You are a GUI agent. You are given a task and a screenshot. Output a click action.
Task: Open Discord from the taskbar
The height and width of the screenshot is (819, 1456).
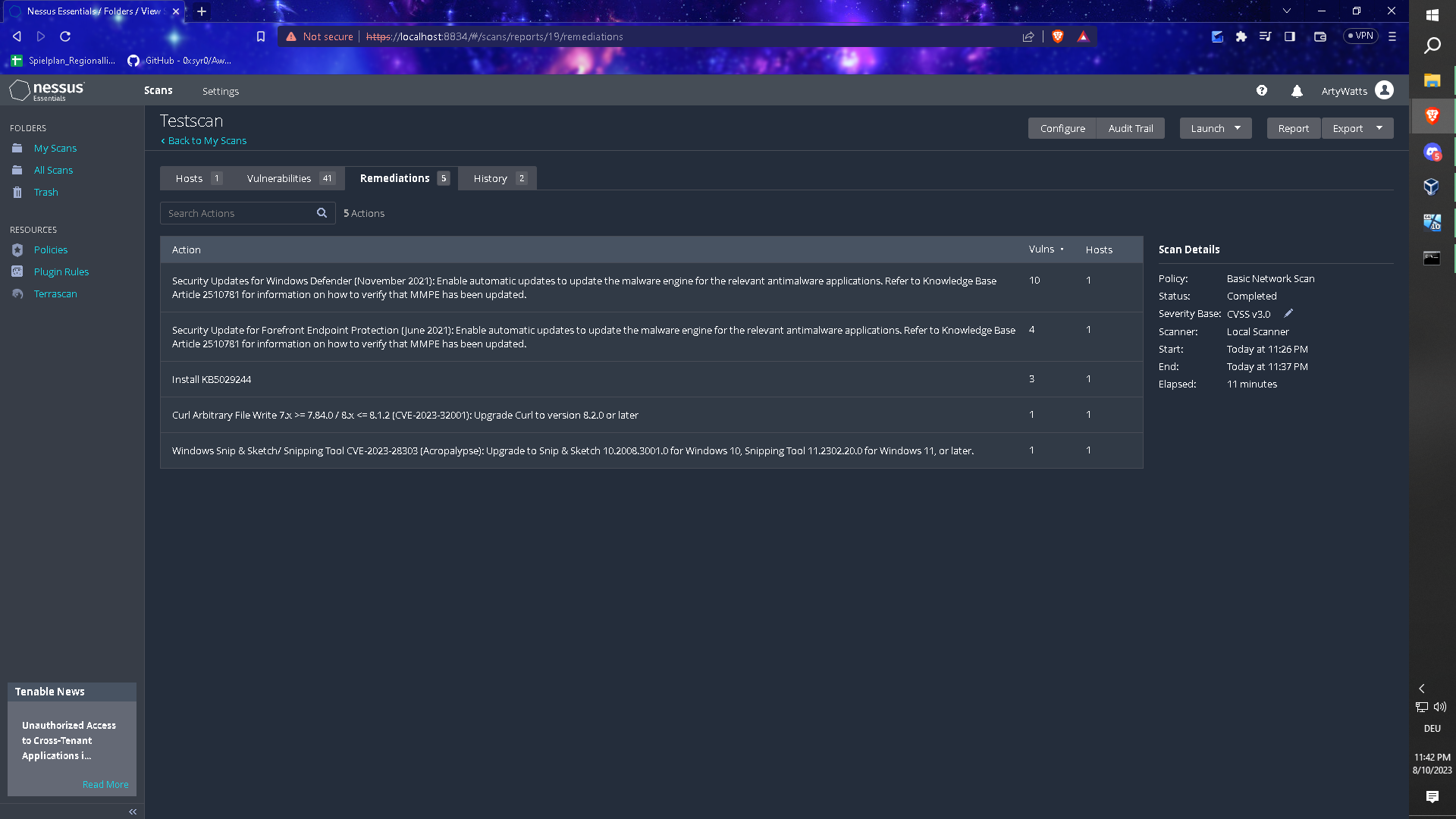pos(1432,152)
